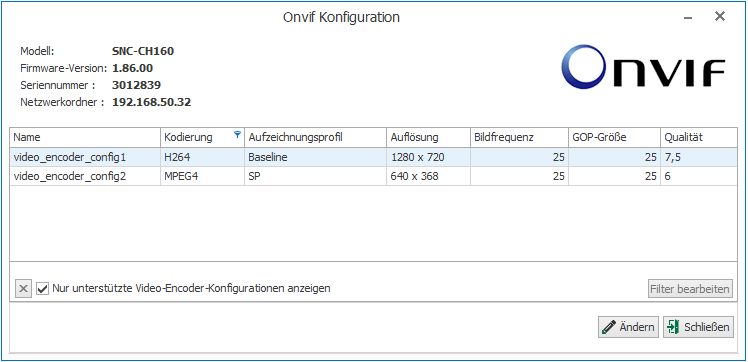Click the IP address 192.168.50.32
This screenshot has width=748, height=362.
click(x=152, y=102)
